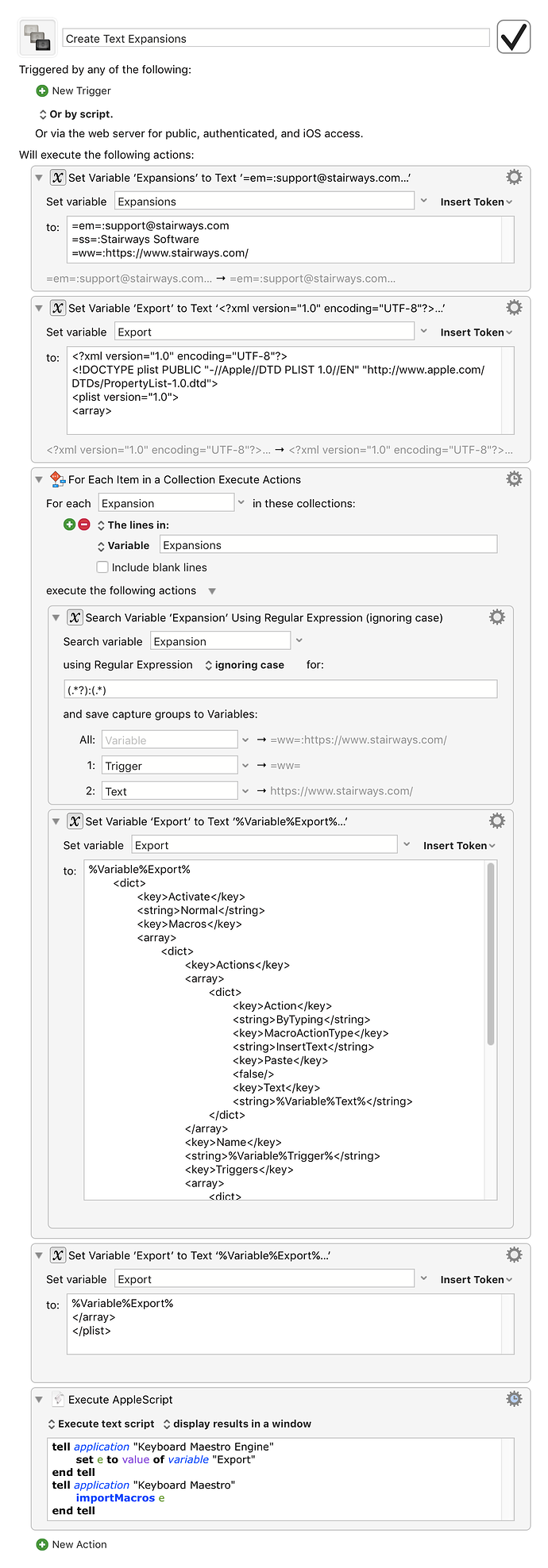Enable the Include blank lines checkbox
548x1568 pixels.
tap(102, 567)
